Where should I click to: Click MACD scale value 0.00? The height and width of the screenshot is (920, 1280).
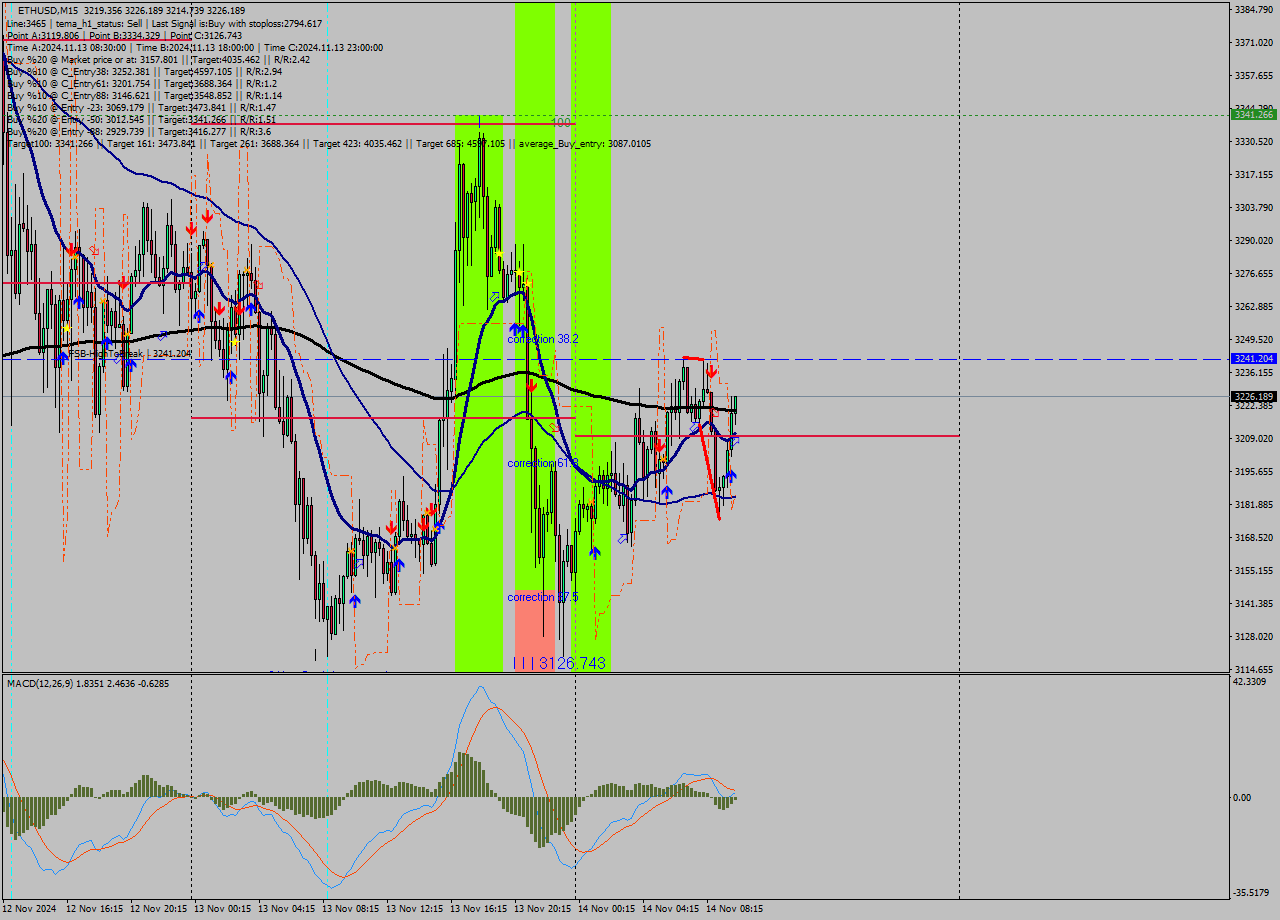coord(1243,797)
